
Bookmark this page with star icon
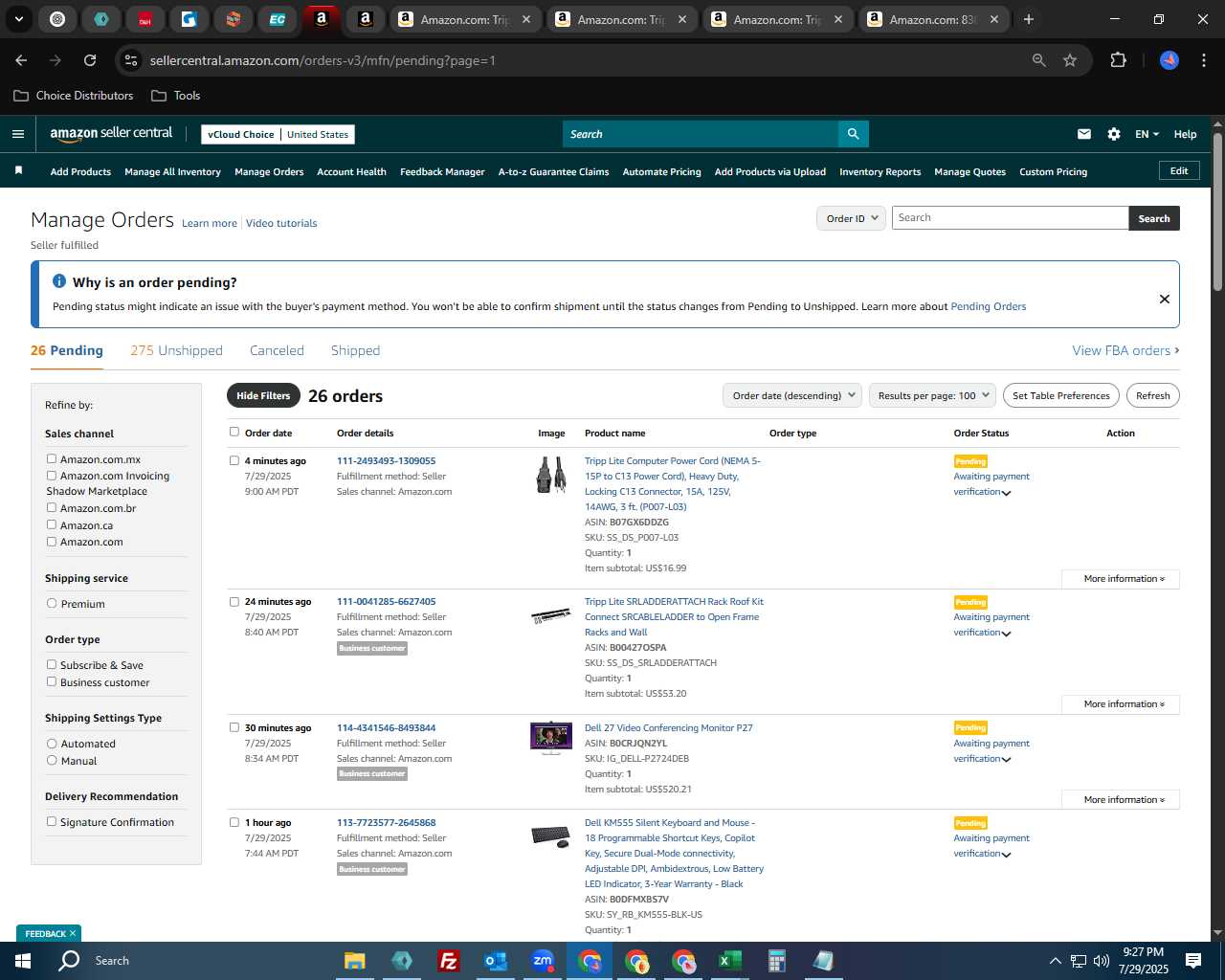point(1070,60)
